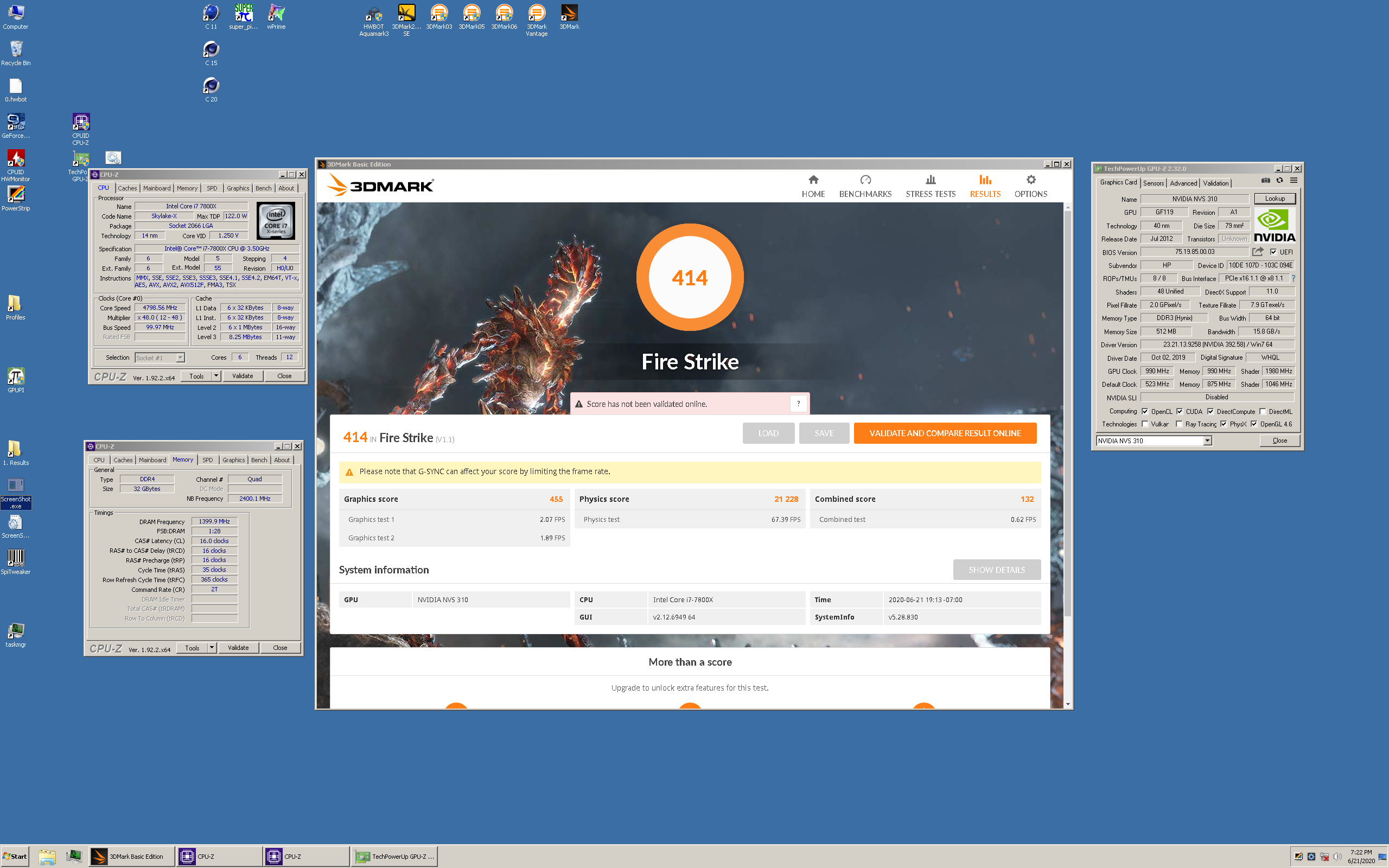This screenshot has height=868, width=1389.
Task: Click the GPU-Z refresh icon
Action: 1279,180
